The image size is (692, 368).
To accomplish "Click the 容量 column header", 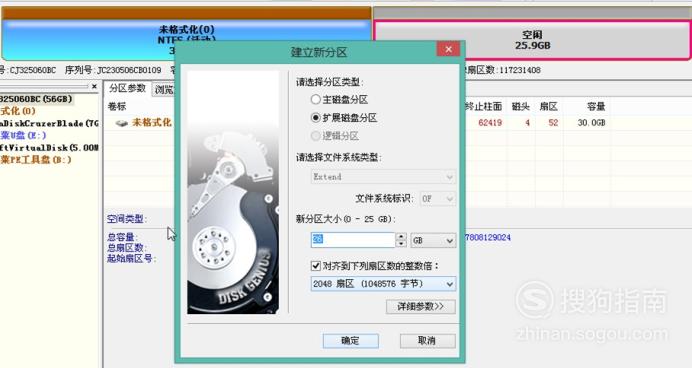I will point(596,106).
